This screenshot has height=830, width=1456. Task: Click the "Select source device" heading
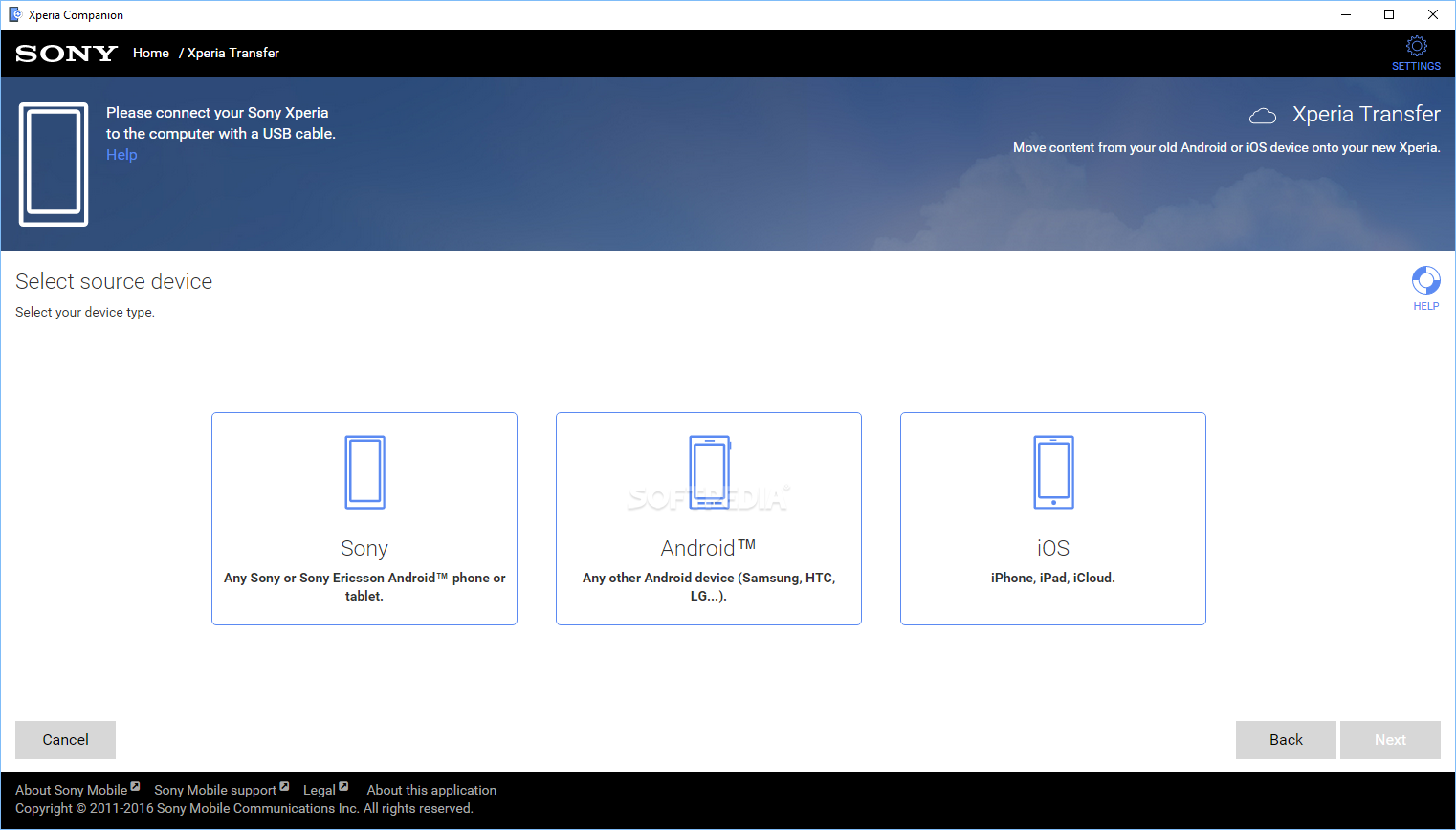[114, 281]
